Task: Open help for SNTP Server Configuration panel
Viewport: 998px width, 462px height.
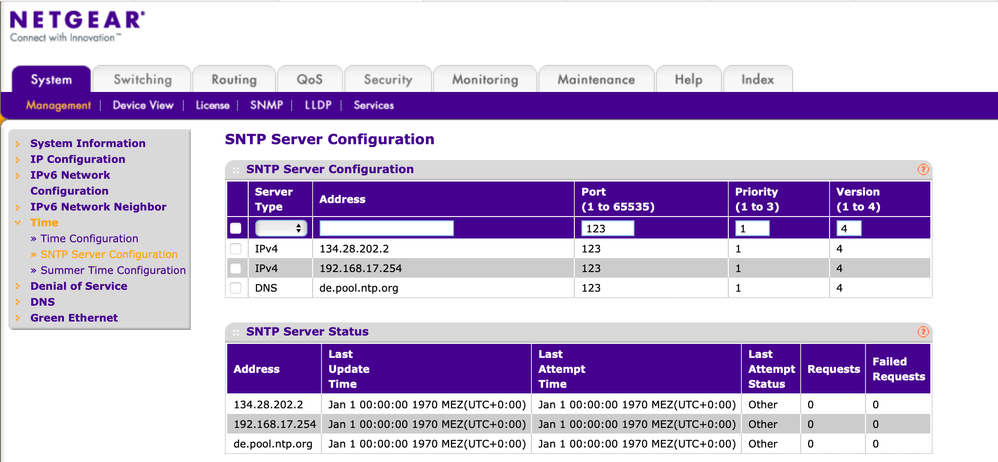Action: point(923,170)
